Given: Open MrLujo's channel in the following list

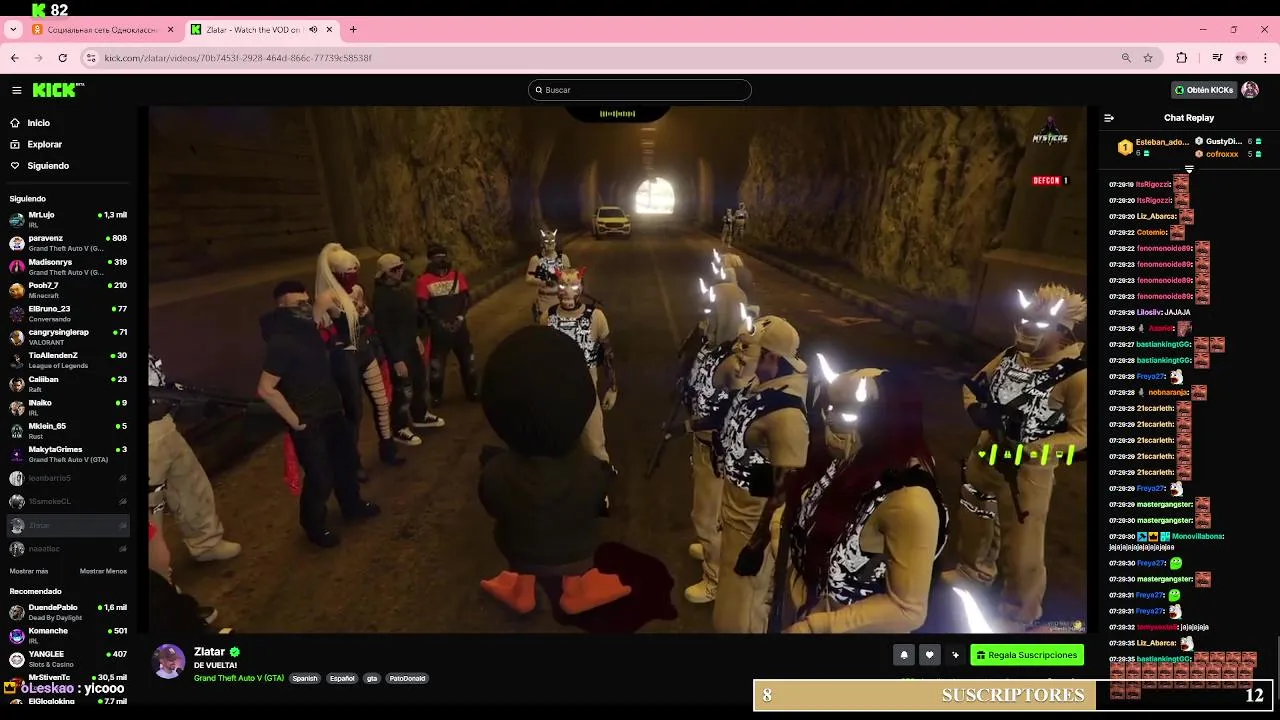Looking at the screenshot, I should (x=68, y=219).
